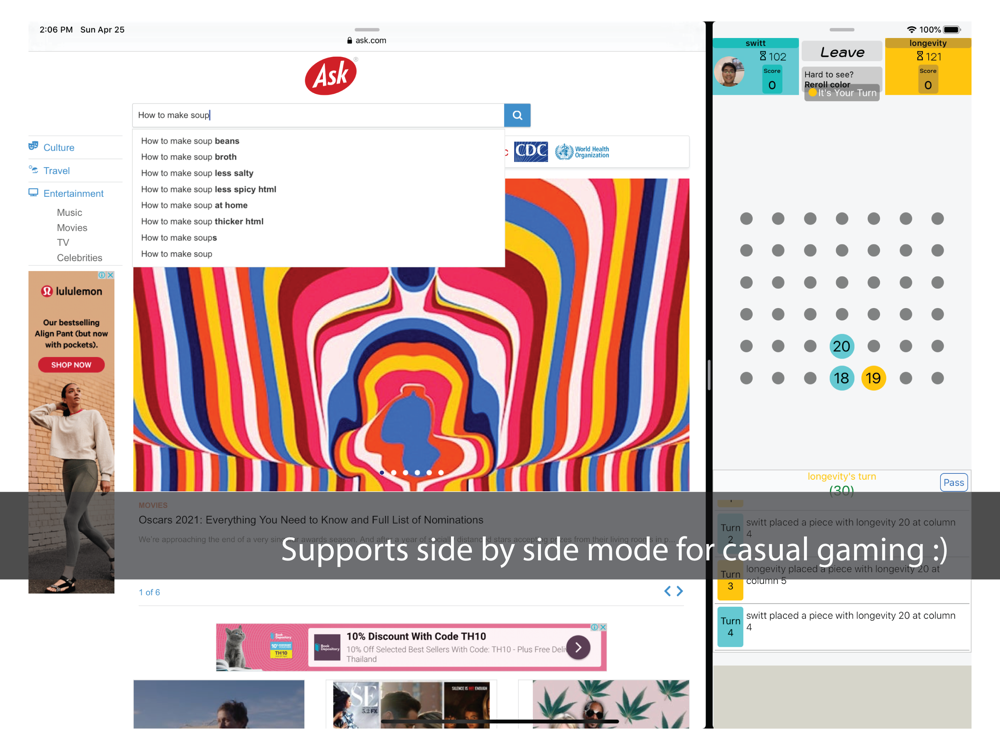Click switt's hourglass timer 102

[772, 56]
